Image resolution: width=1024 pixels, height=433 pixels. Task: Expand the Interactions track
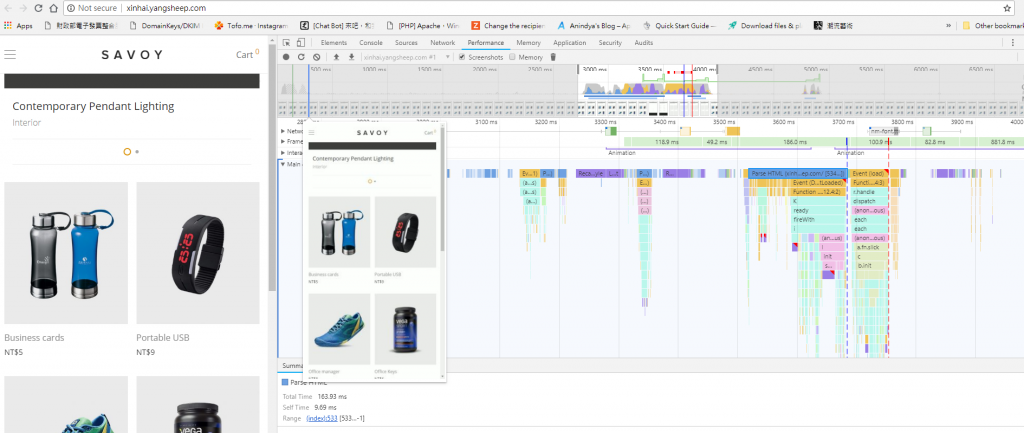click(283, 152)
